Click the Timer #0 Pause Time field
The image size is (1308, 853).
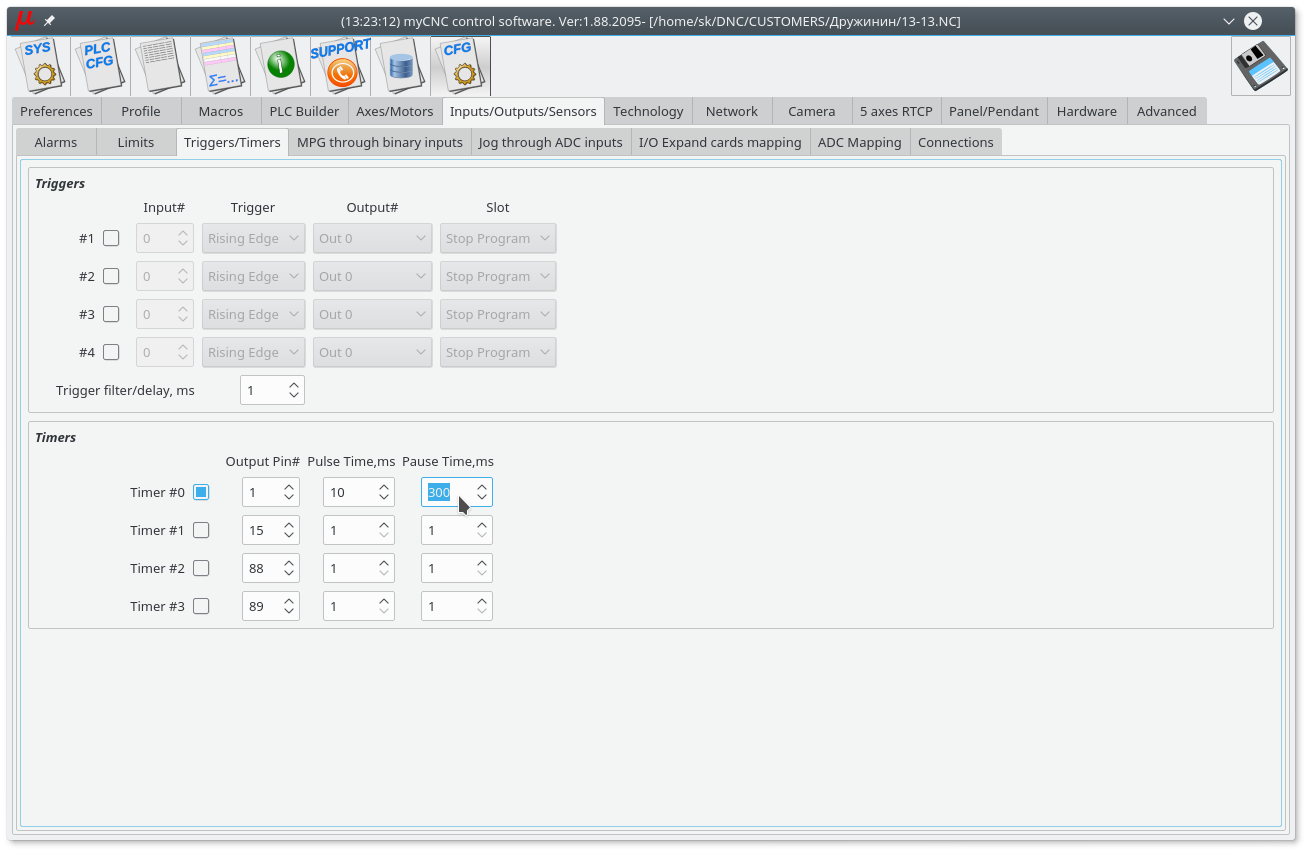[x=457, y=492]
